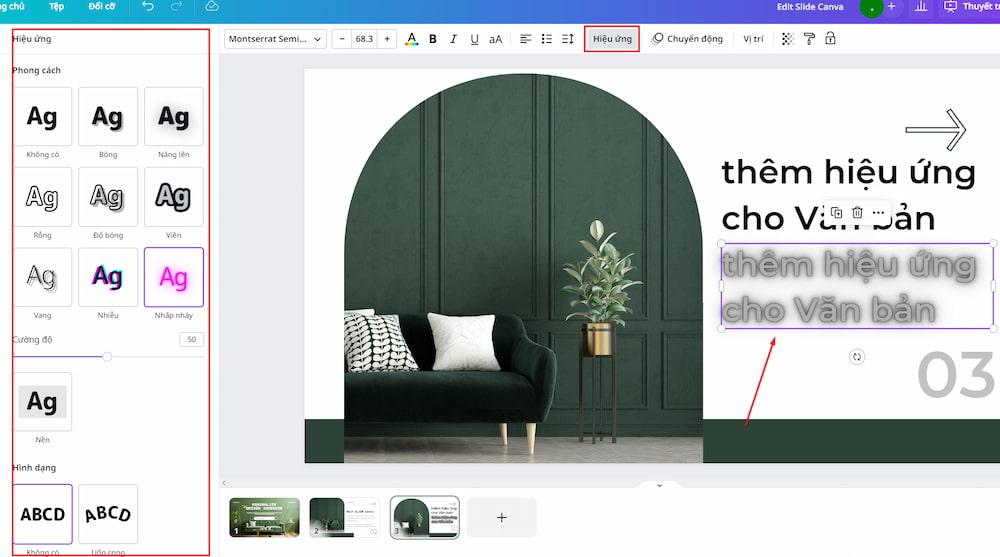
Task: Select the black heading text on the slide
Action: coord(848,195)
